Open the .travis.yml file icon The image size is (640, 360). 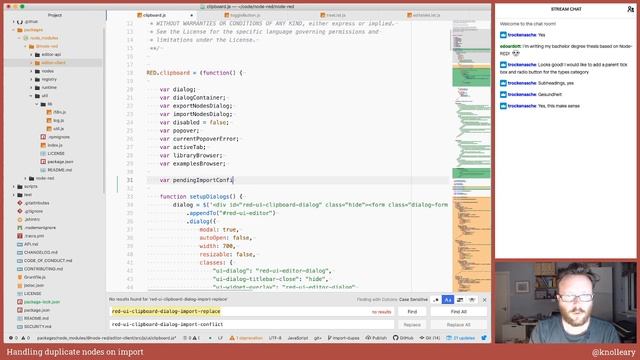coord(20,236)
